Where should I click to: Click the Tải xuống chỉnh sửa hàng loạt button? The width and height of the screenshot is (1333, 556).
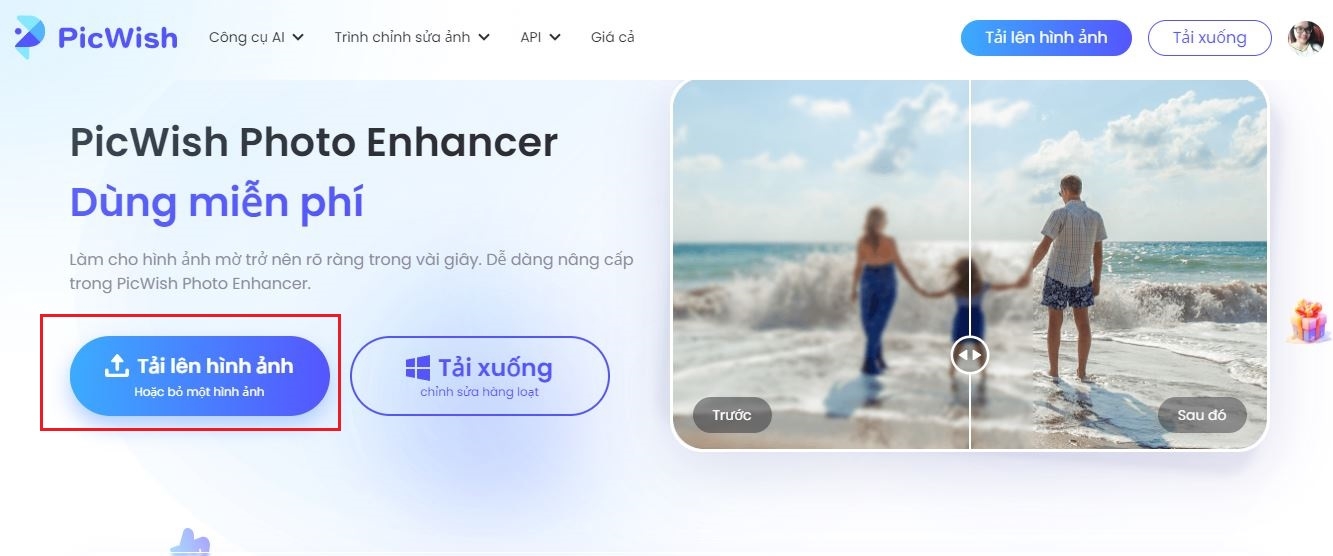(480, 375)
